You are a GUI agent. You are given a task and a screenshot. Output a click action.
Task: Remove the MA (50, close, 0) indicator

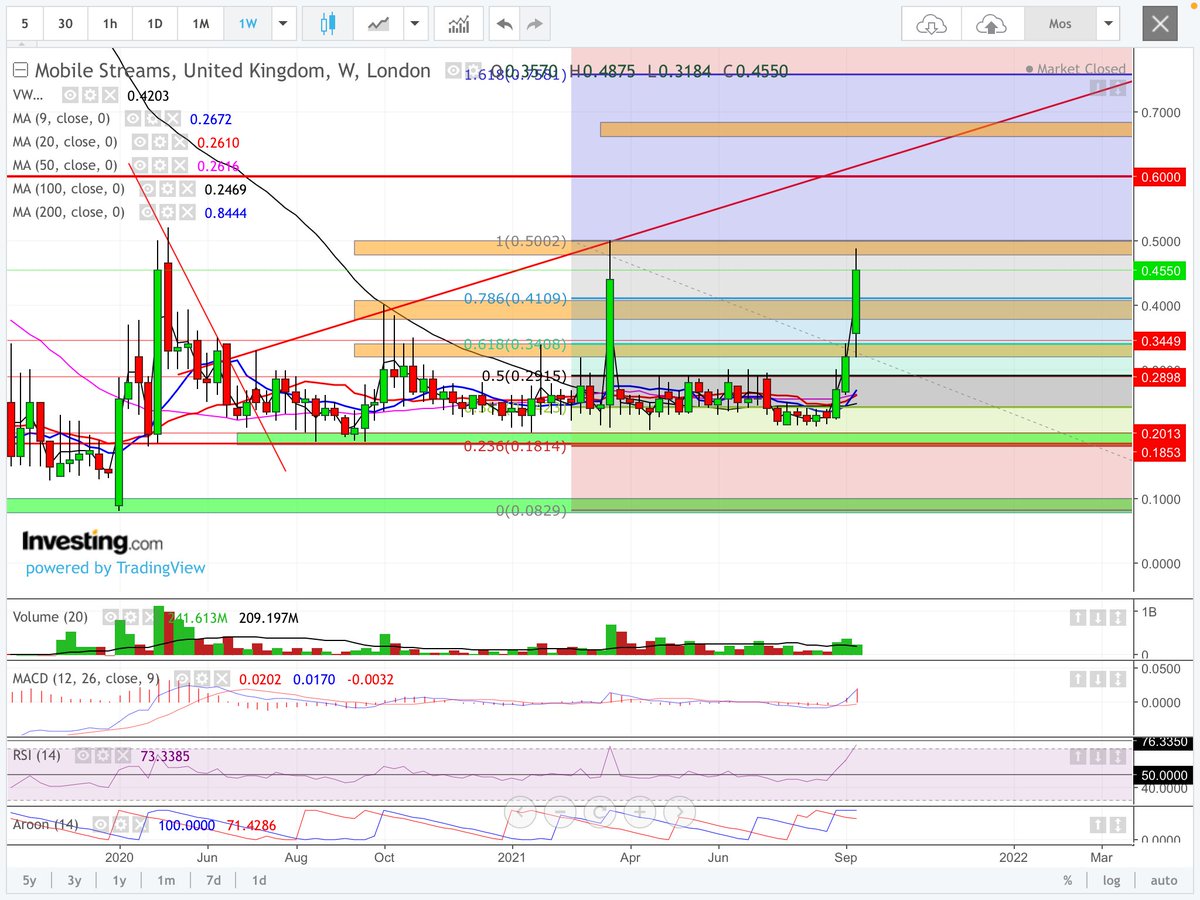click(x=180, y=165)
